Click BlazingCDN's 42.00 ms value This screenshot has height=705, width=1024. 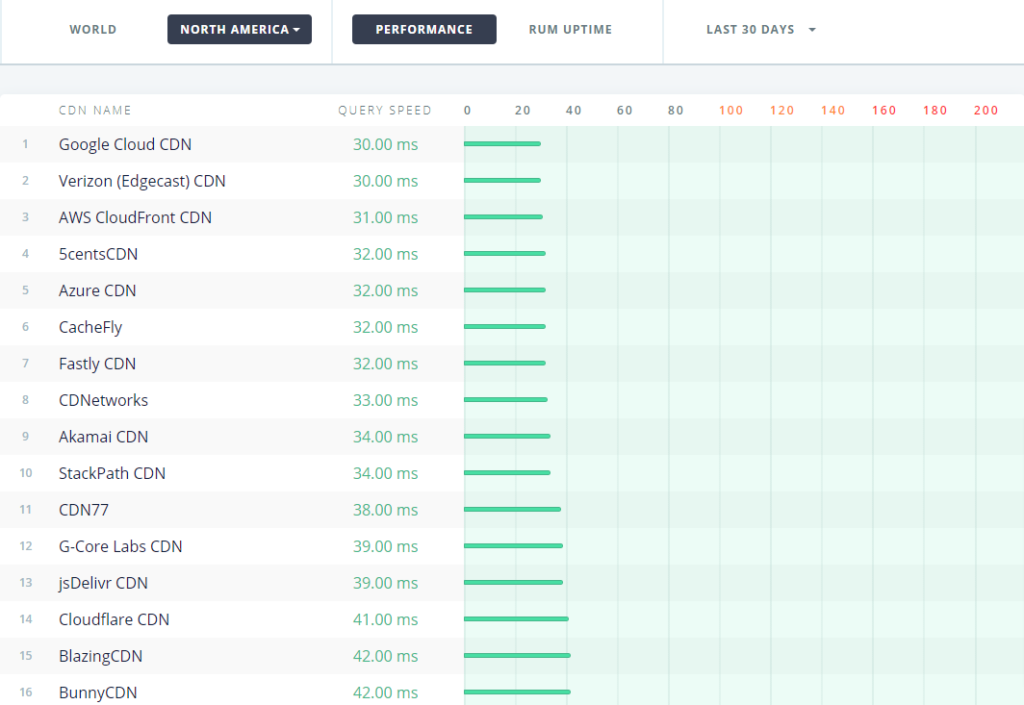click(x=385, y=656)
